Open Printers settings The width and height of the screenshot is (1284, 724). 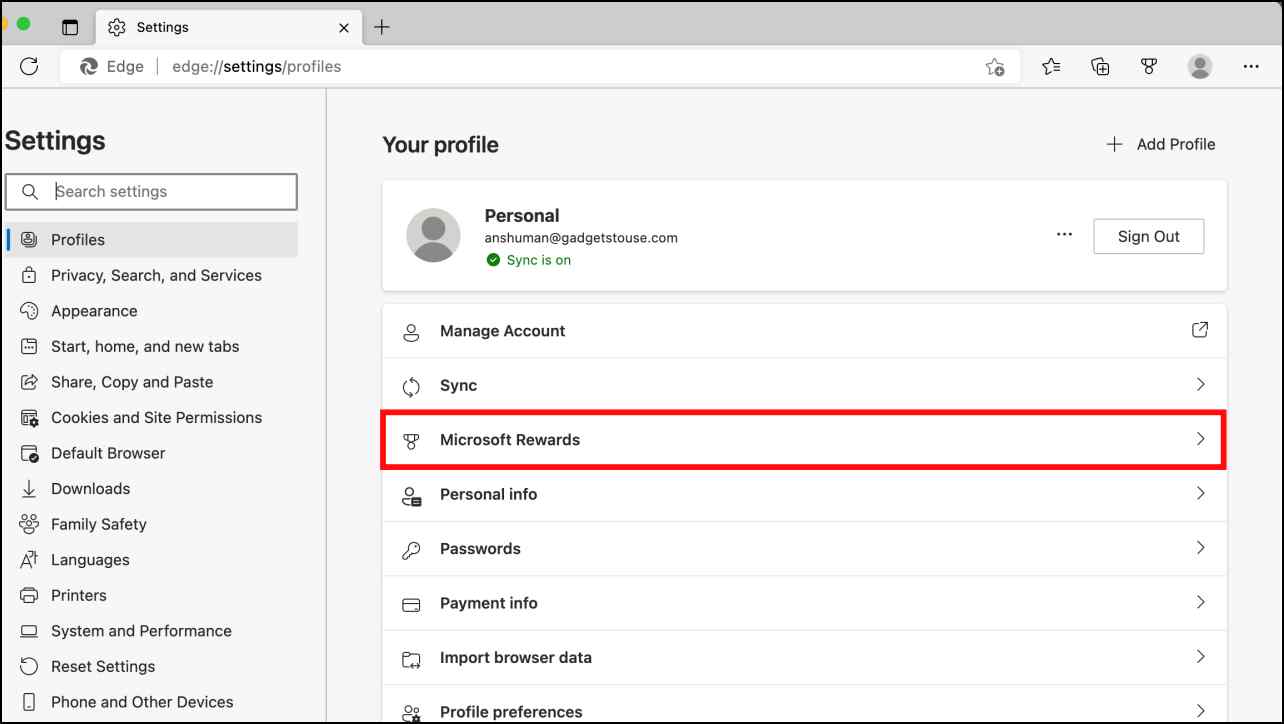[x=151, y=595]
